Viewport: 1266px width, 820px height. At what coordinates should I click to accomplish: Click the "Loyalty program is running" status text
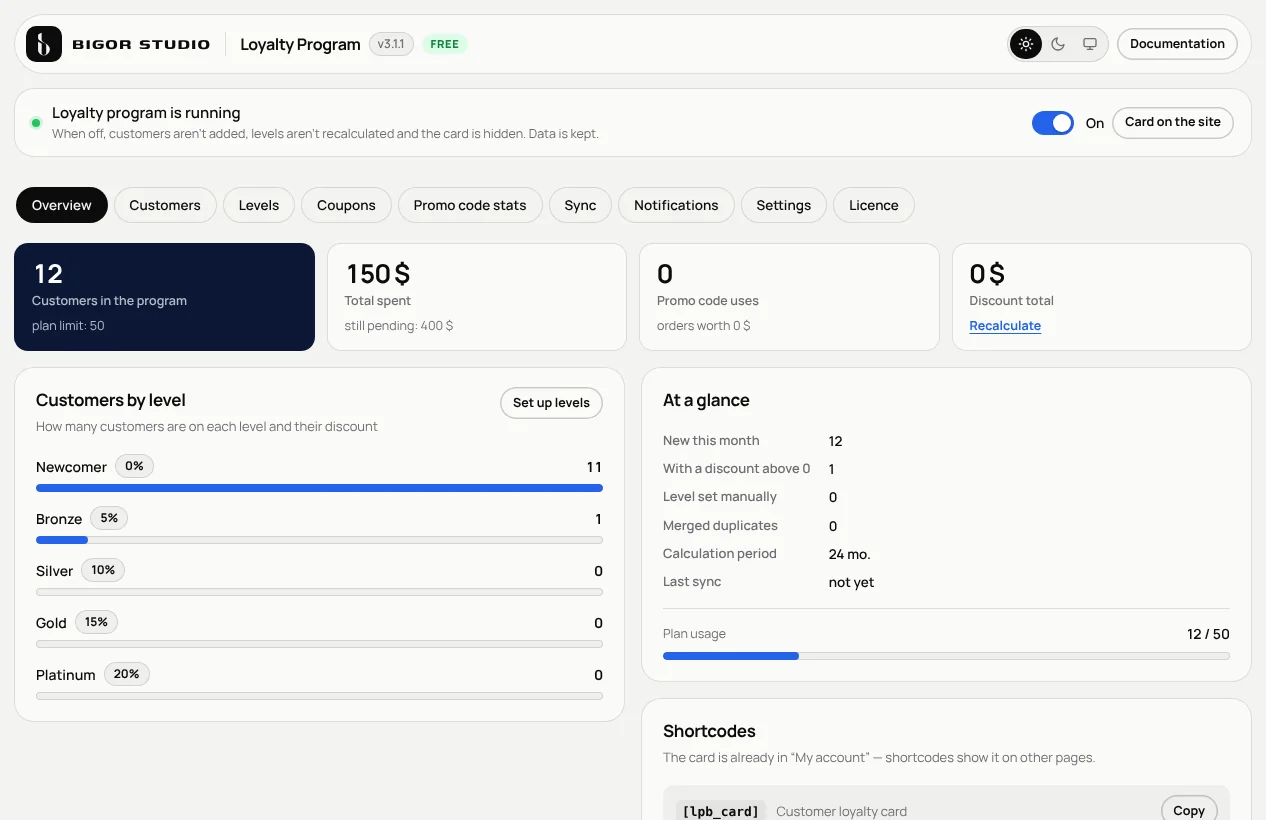coord(146,113)
